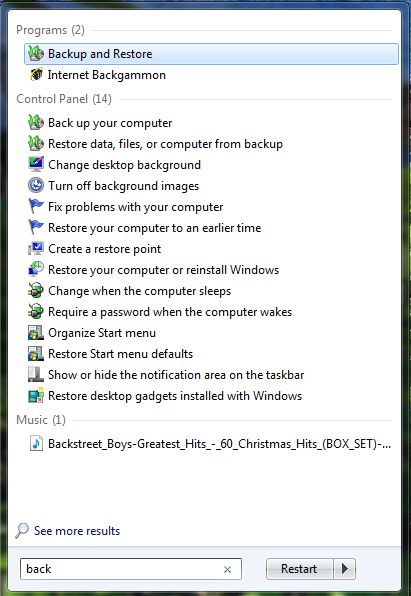Expand the shutdown options arrow beside Restart
The image size is (411, 596).
pyautogui.click(x=344, y=569)
